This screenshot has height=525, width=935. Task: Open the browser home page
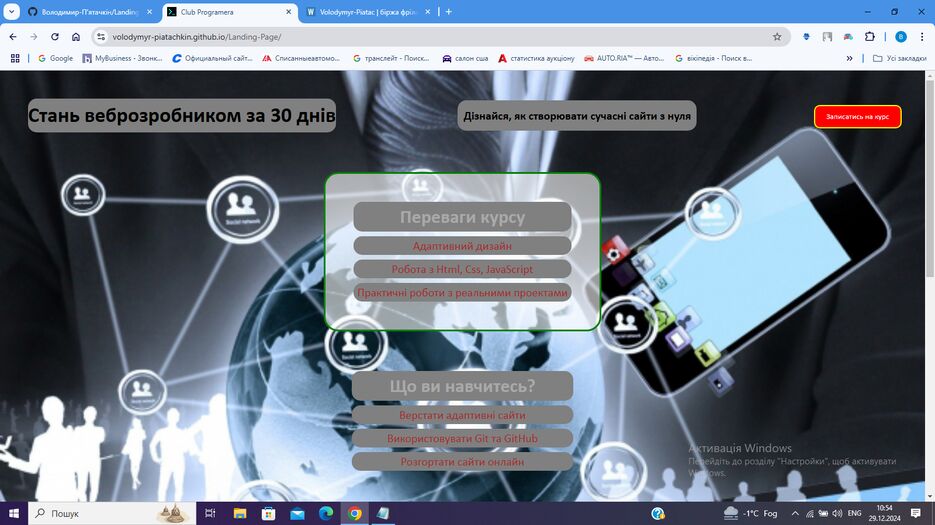point(76,37)
